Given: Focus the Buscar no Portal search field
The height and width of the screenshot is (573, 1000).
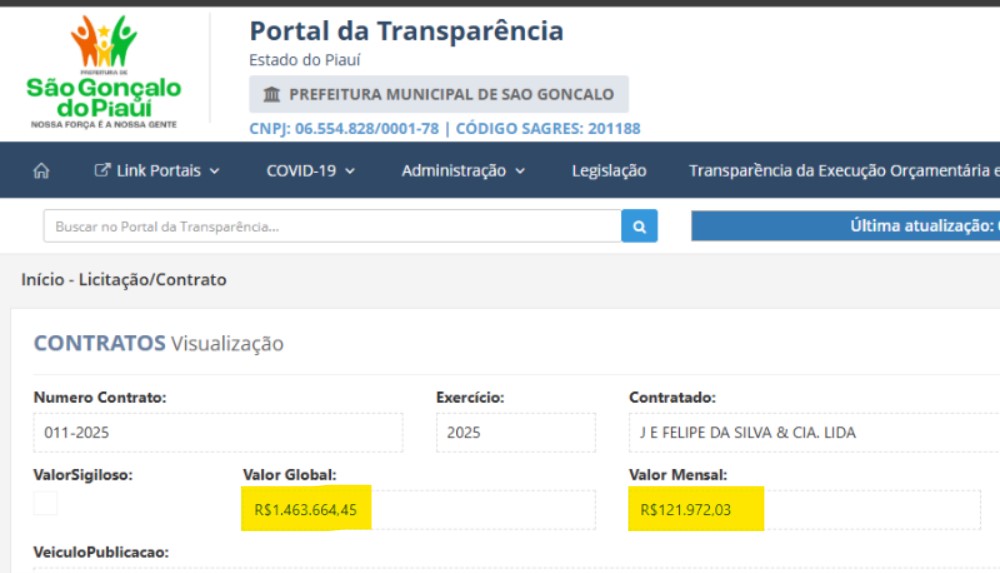Looking at the screenshot, I should (x=332, y=226).
